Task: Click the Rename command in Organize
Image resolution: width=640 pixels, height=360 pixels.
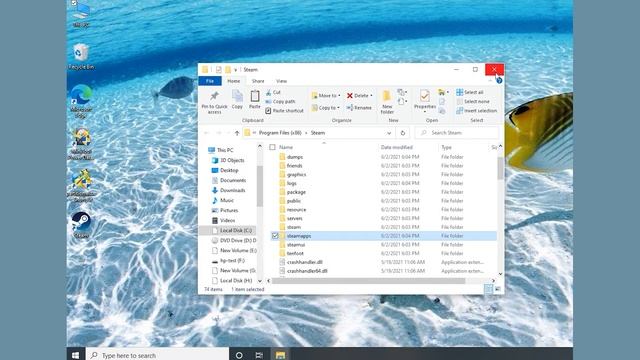Action: (x=359, y=108)
